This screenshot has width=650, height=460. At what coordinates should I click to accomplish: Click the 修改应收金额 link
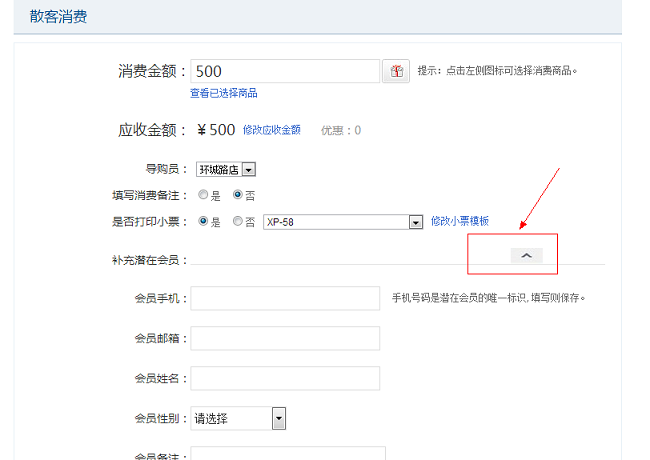coord(271,130)
